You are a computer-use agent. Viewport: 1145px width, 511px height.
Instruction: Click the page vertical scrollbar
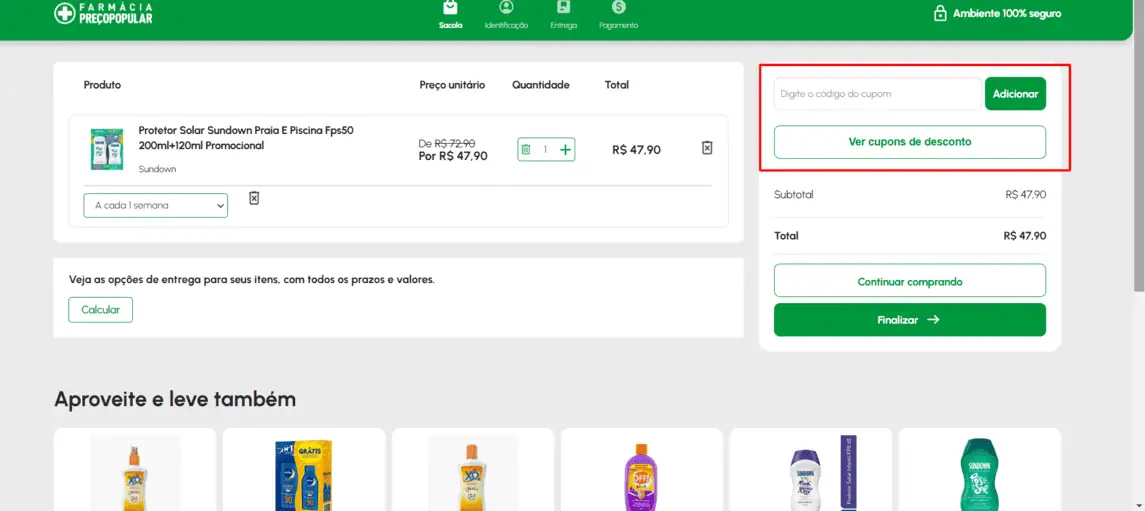click(1138, 146)
